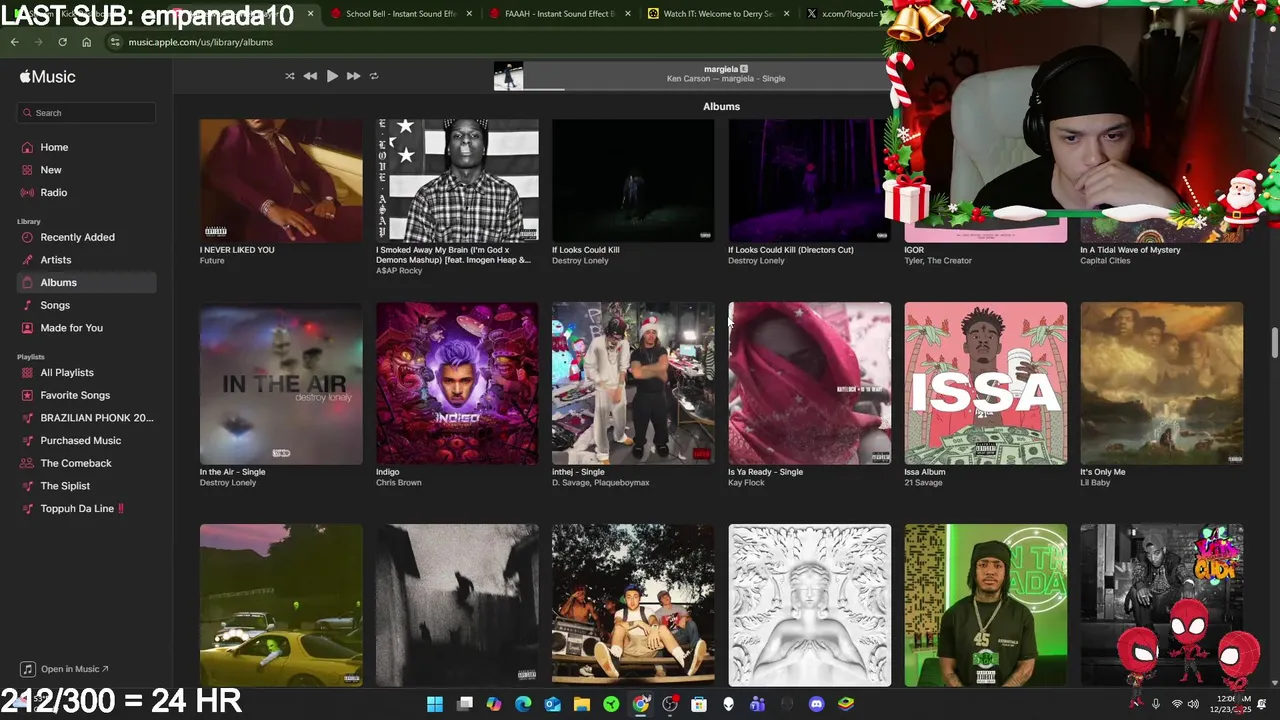Click Kay Flock artist link
Viewport: 1280px width, 720px height.
pyautogui.click(x=747, y=483)
